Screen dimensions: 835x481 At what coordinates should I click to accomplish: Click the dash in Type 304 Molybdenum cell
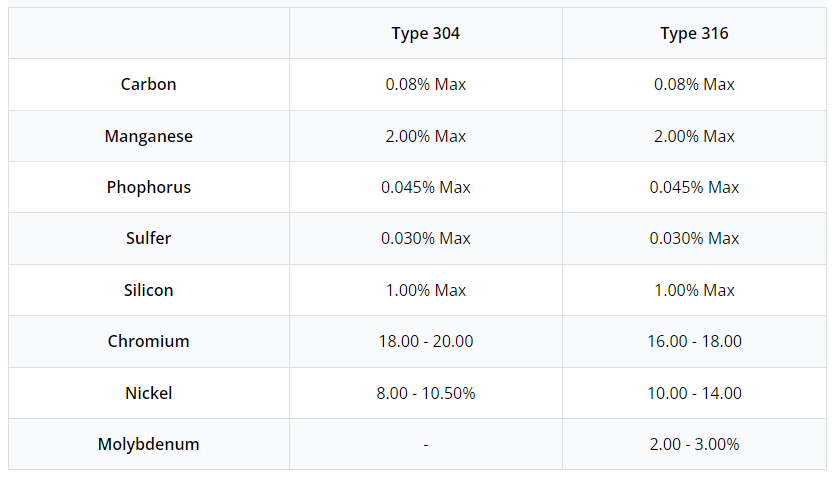click(426, 444)
